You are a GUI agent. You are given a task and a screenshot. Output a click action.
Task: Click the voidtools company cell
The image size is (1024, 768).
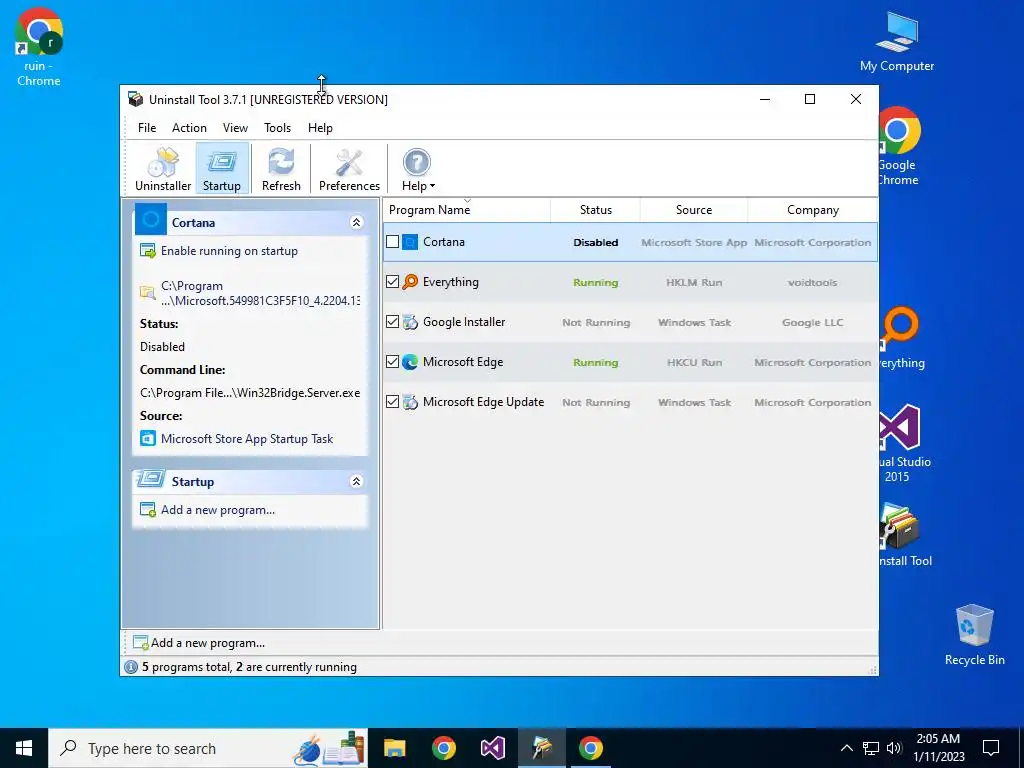(x=812, y=283)
